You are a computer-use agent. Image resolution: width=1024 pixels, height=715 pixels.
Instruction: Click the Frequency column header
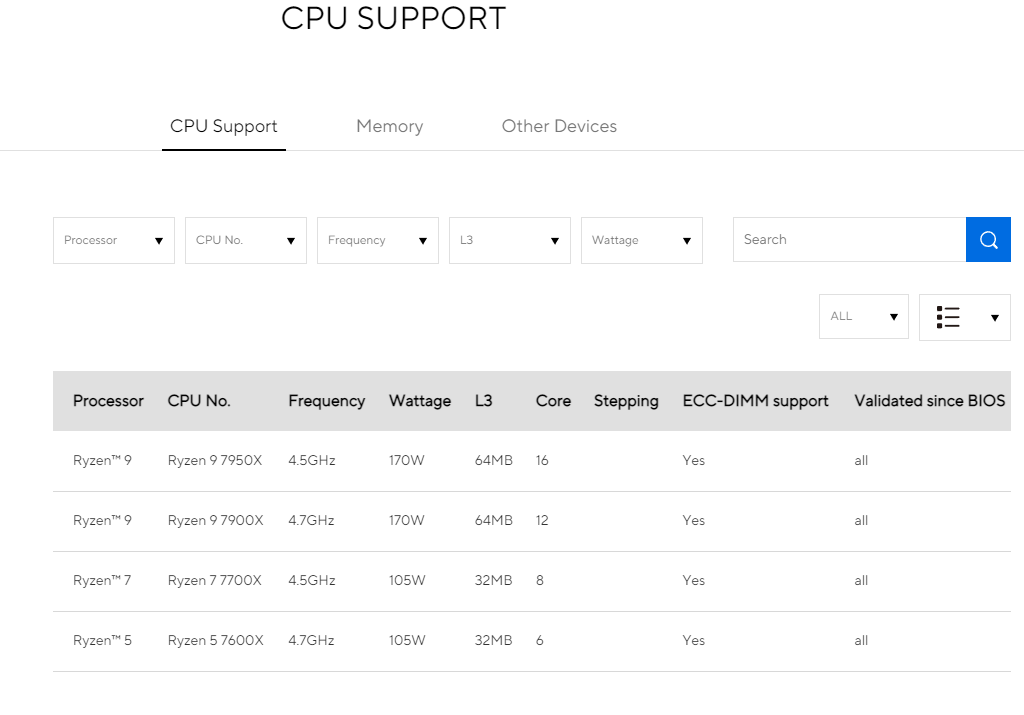tap(326, 401)
